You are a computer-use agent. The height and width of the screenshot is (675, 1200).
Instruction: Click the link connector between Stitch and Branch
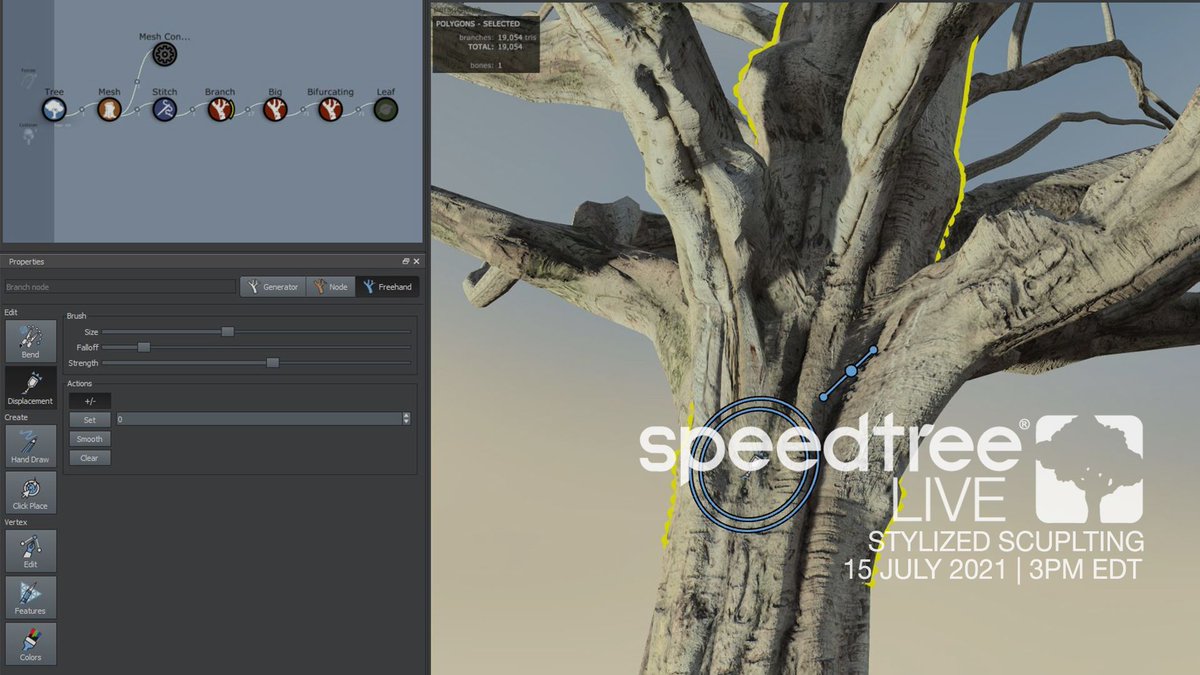193,110
